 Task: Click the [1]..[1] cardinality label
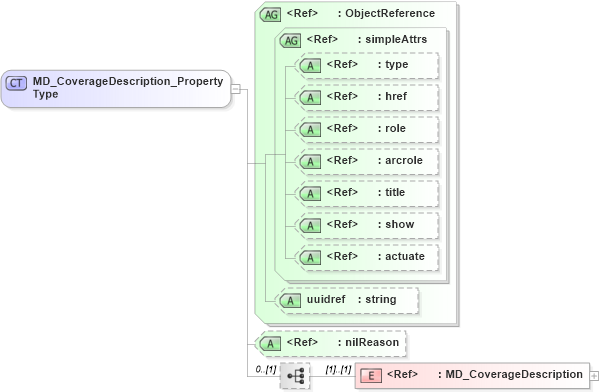pos(338,369)
